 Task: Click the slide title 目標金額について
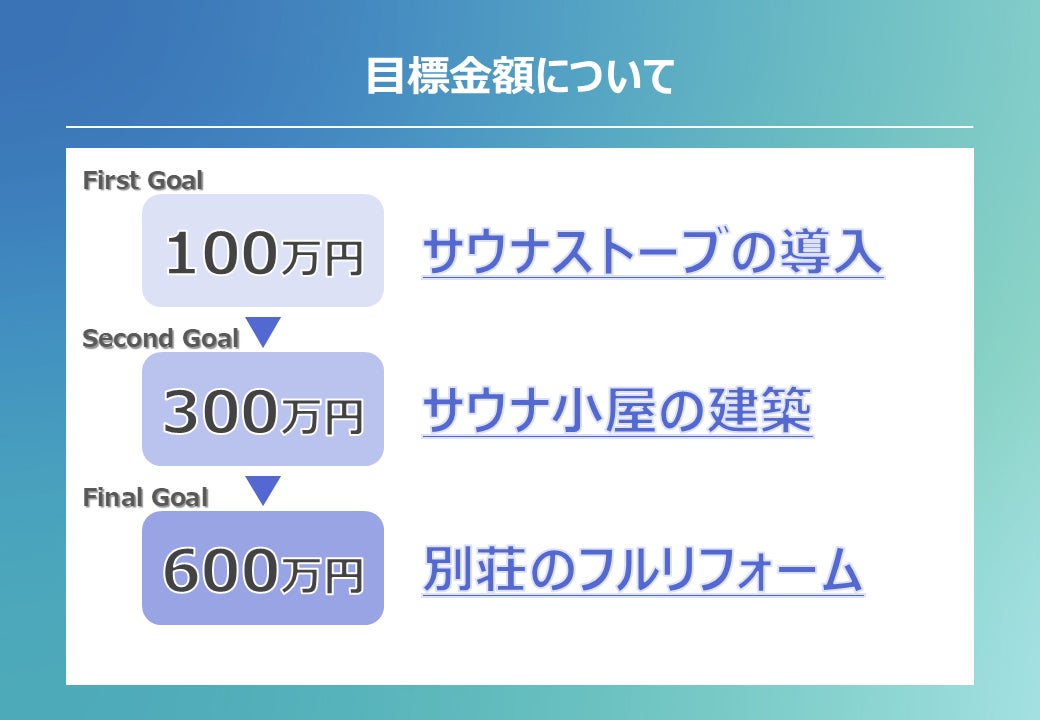(519, 76)
